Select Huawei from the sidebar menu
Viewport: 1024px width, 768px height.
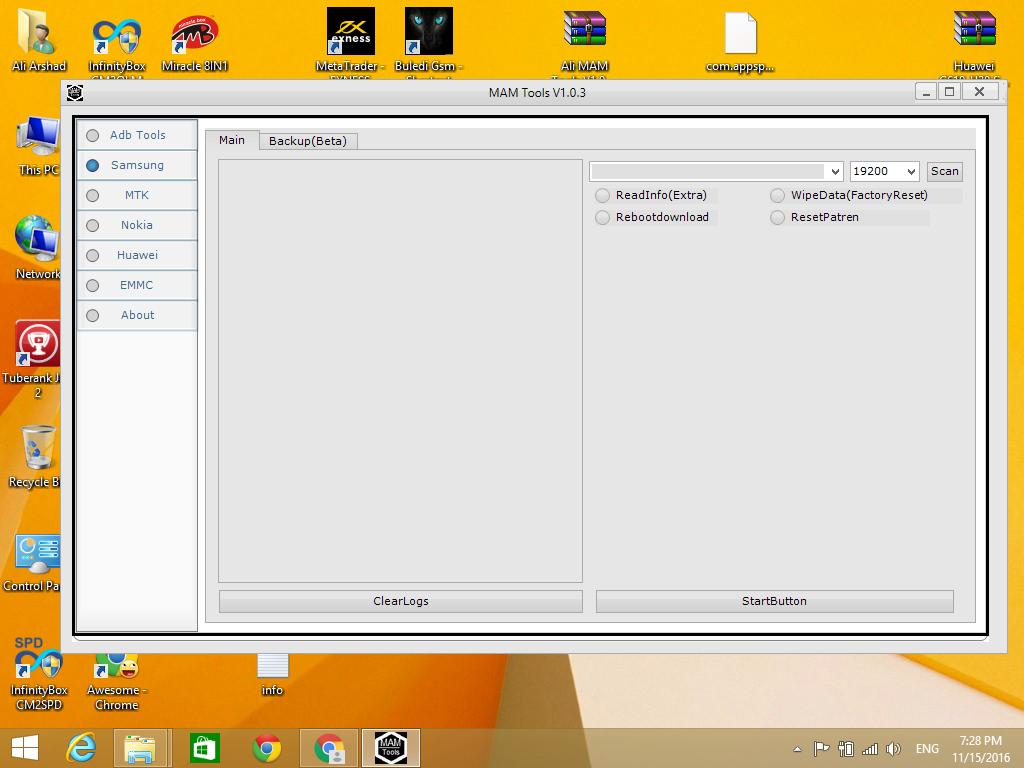click(x=136, y=255)
